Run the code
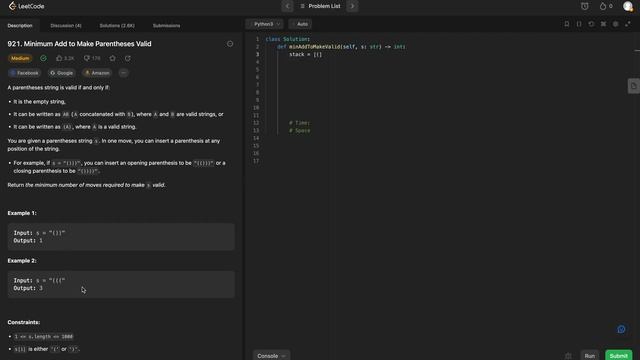The width and height of the screenshot is (640, 360). pos(589,356)
